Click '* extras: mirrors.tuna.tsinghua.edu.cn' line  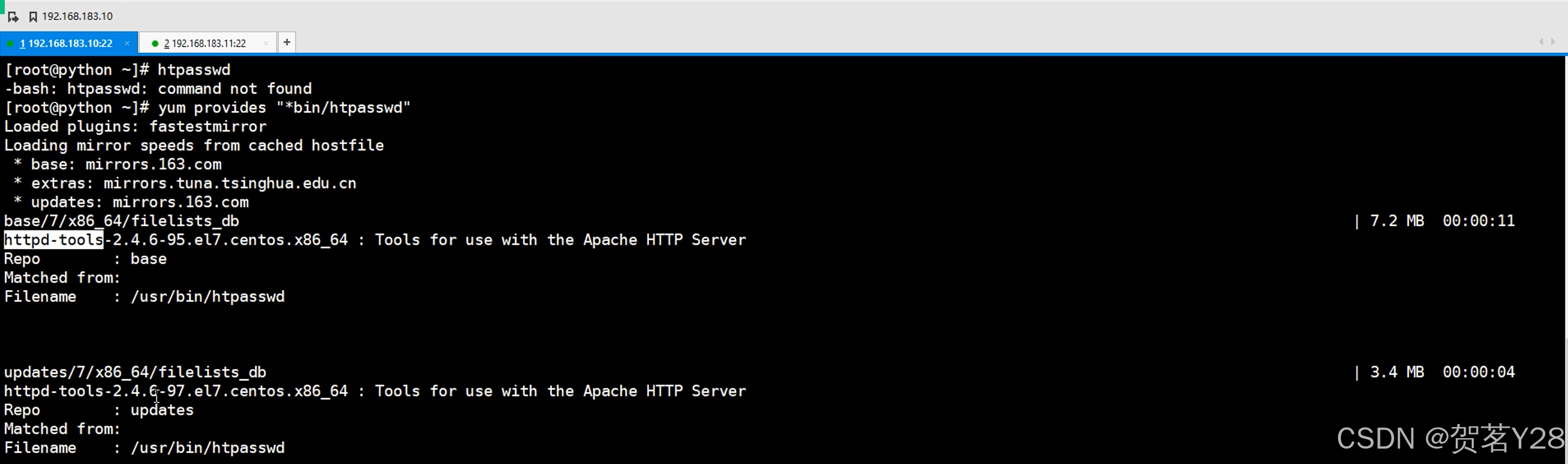(x=184, y=184)
